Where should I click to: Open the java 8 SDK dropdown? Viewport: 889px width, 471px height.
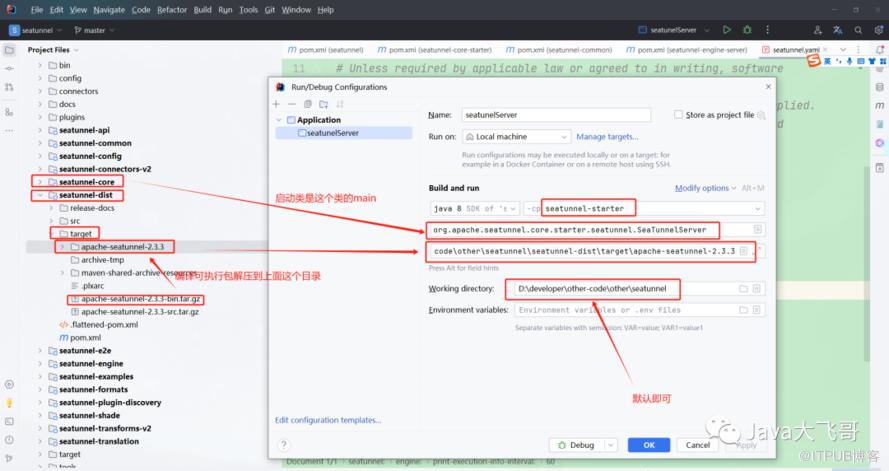click(x=475, y=209)
